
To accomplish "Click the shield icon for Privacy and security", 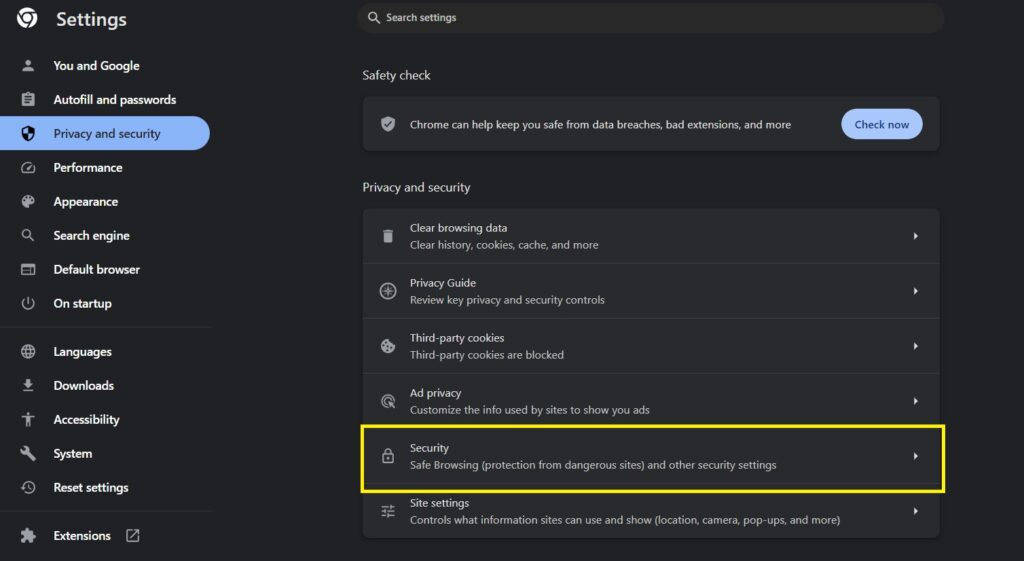I will tap(27, 133).
